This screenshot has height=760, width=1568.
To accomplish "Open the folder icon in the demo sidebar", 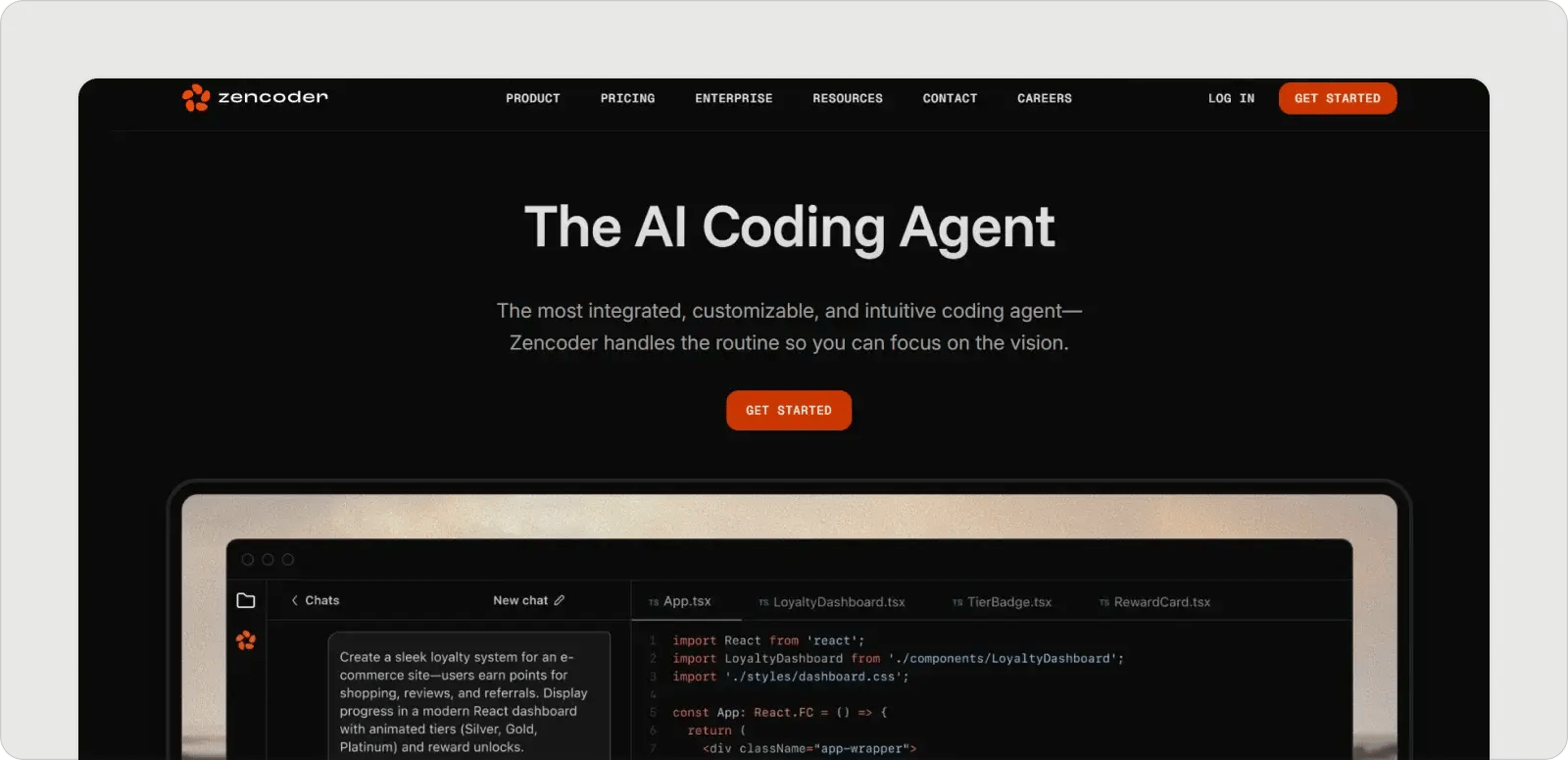I will click(x=246, y=600).
